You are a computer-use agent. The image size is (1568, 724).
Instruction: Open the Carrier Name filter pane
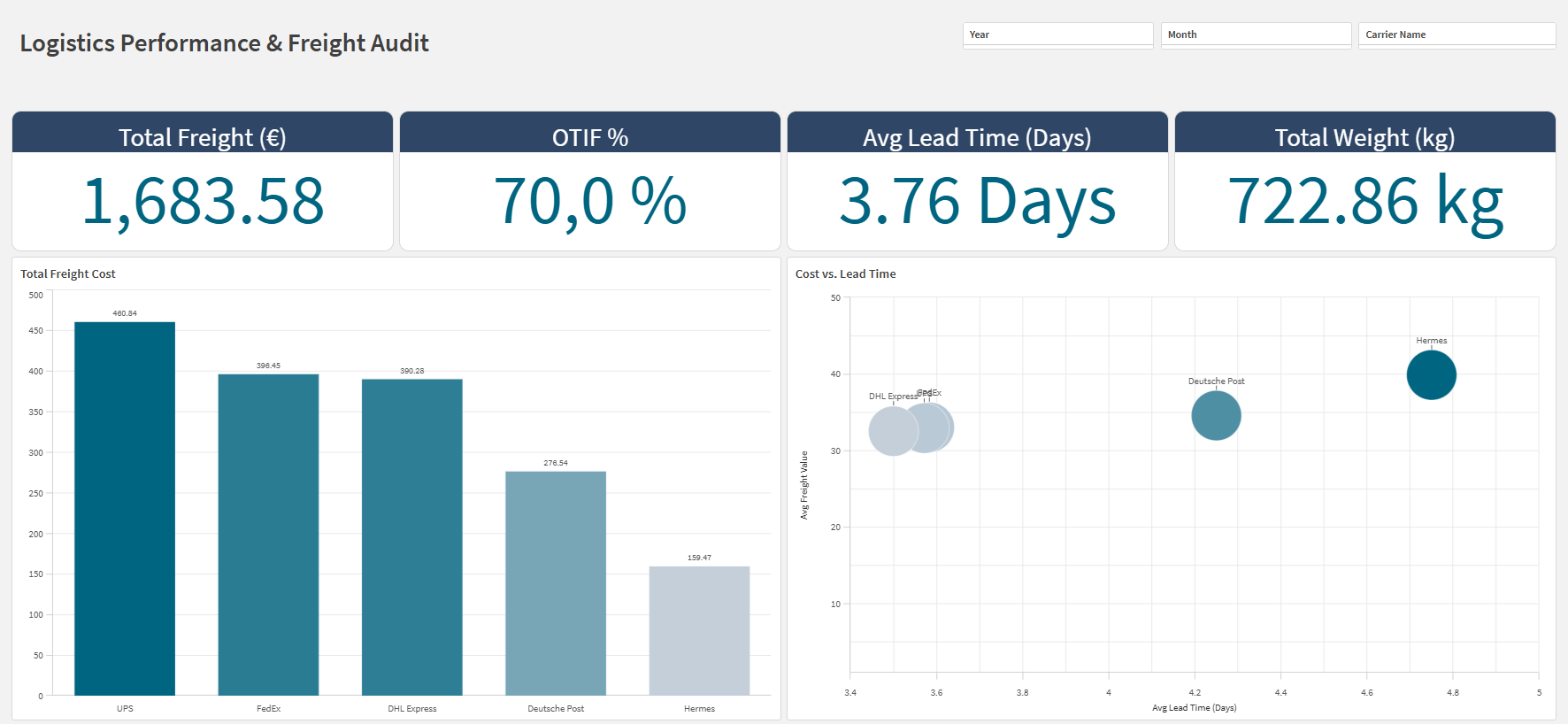click(1457, 35)
